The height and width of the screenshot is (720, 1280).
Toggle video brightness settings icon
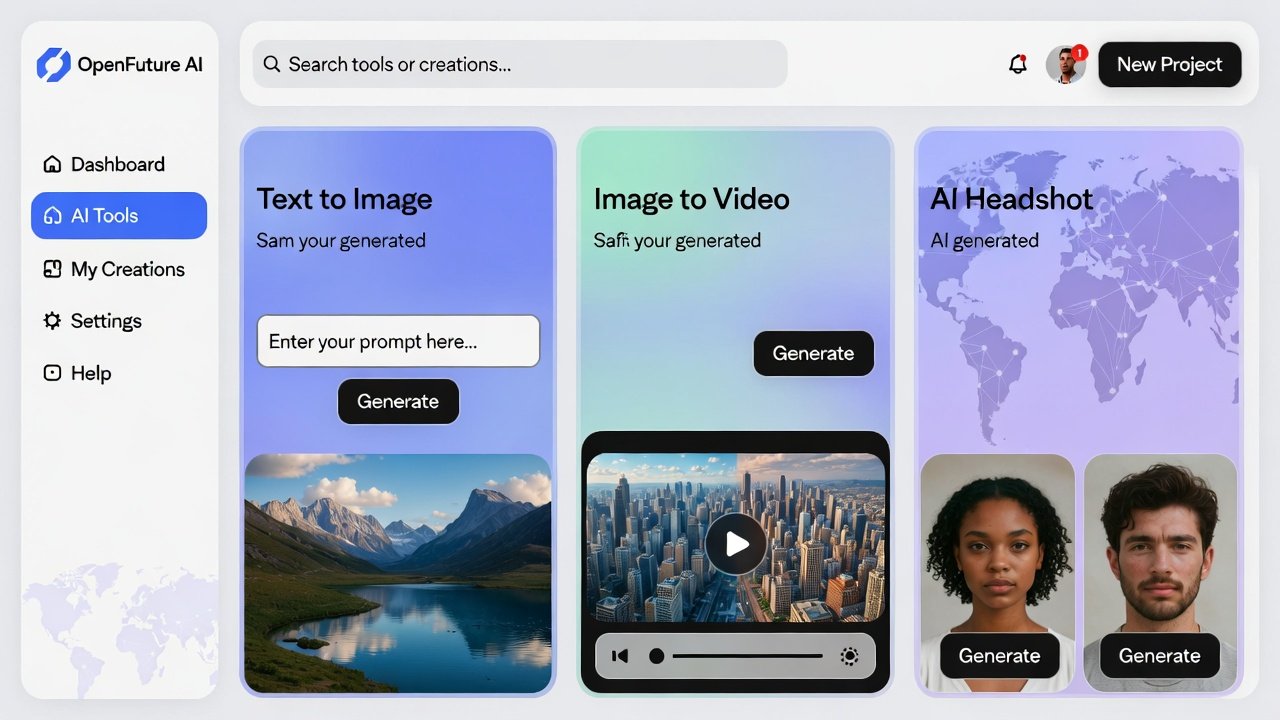(x=849, y=656)
